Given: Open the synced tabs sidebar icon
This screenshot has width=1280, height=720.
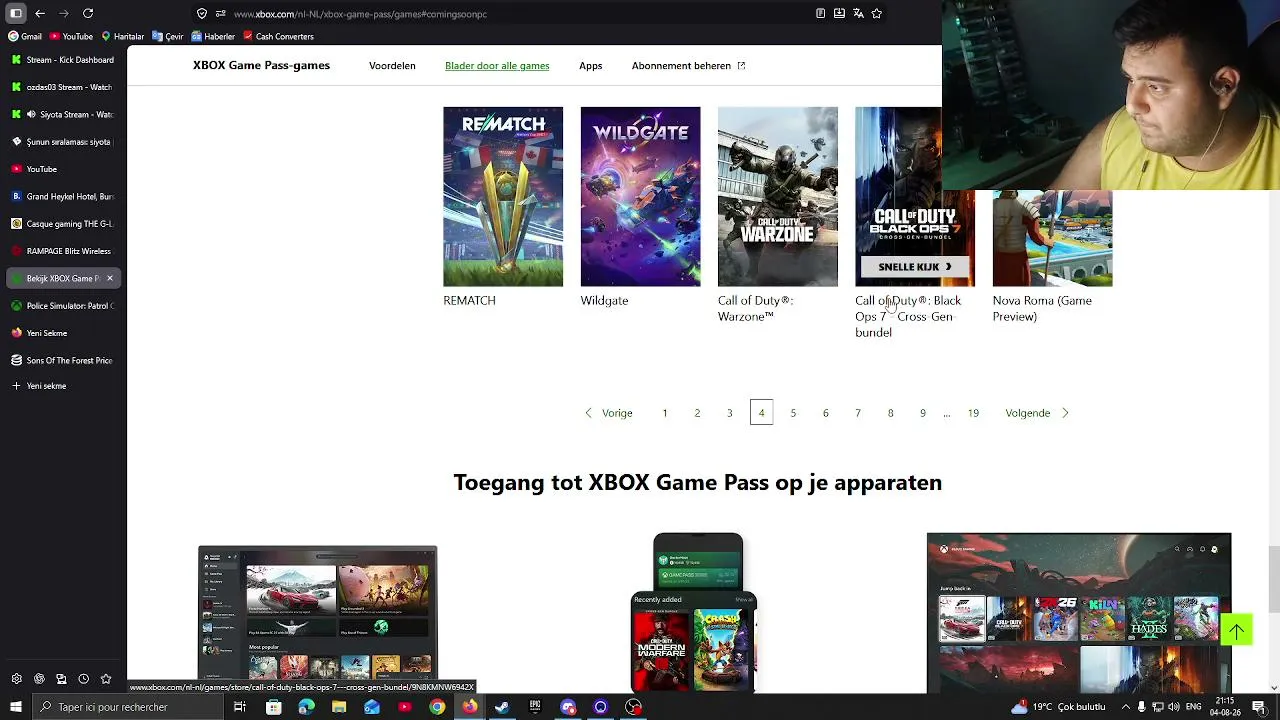Looking at the screenshot, I should point(61,679).
